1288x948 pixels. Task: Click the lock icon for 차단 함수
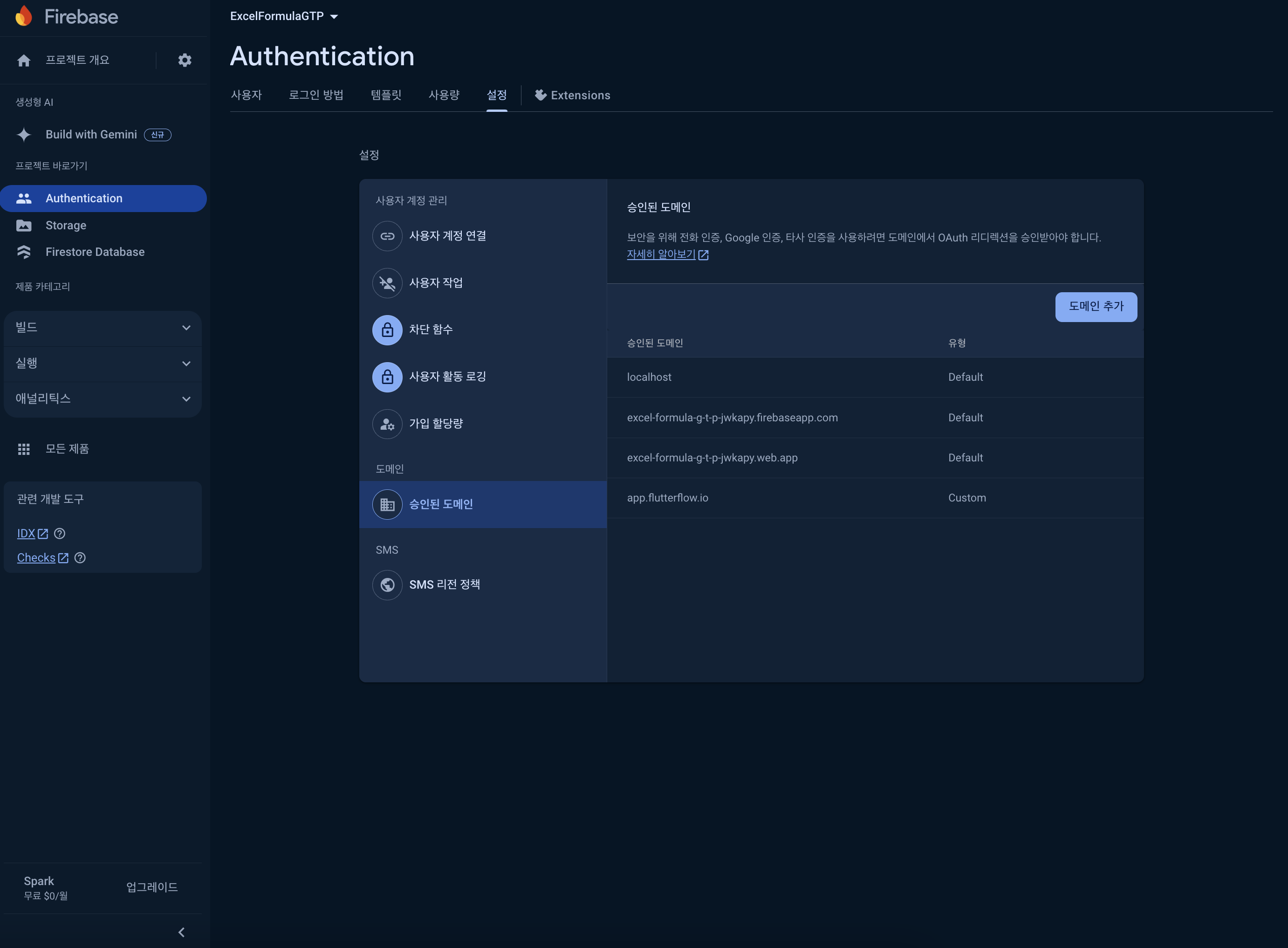[x=387, y=330]
